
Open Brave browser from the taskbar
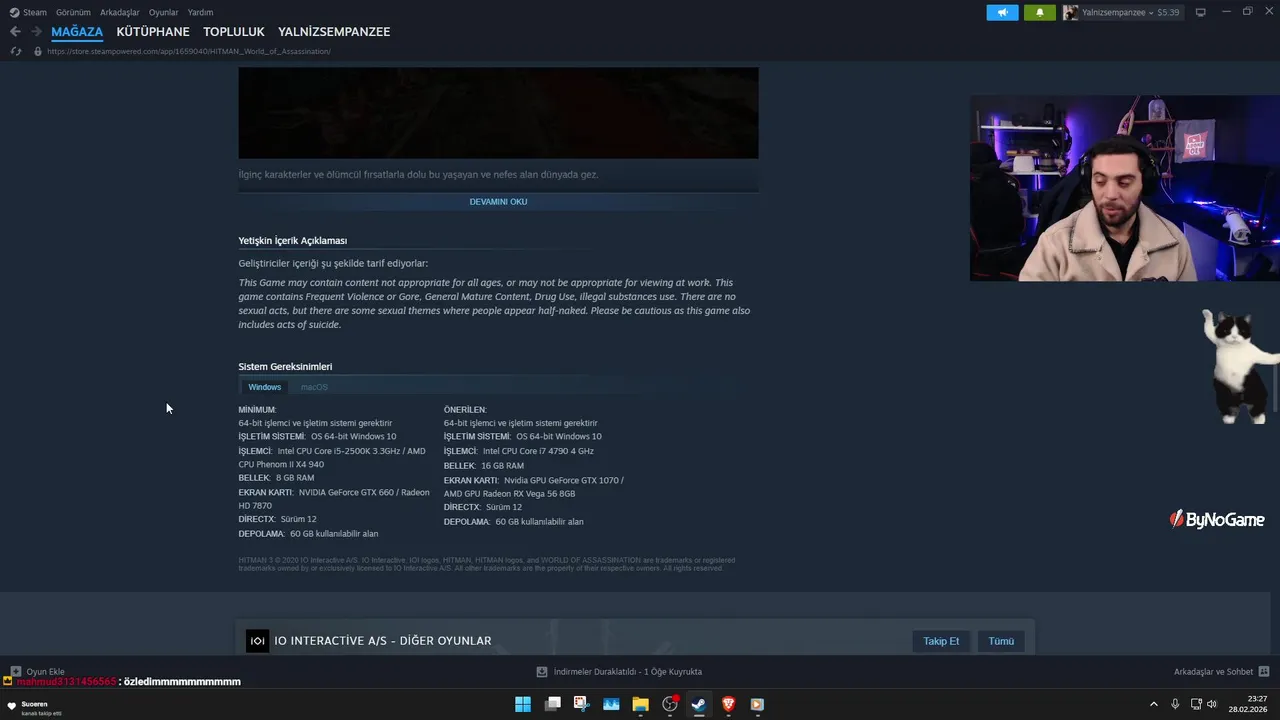[x=728, y=704]
